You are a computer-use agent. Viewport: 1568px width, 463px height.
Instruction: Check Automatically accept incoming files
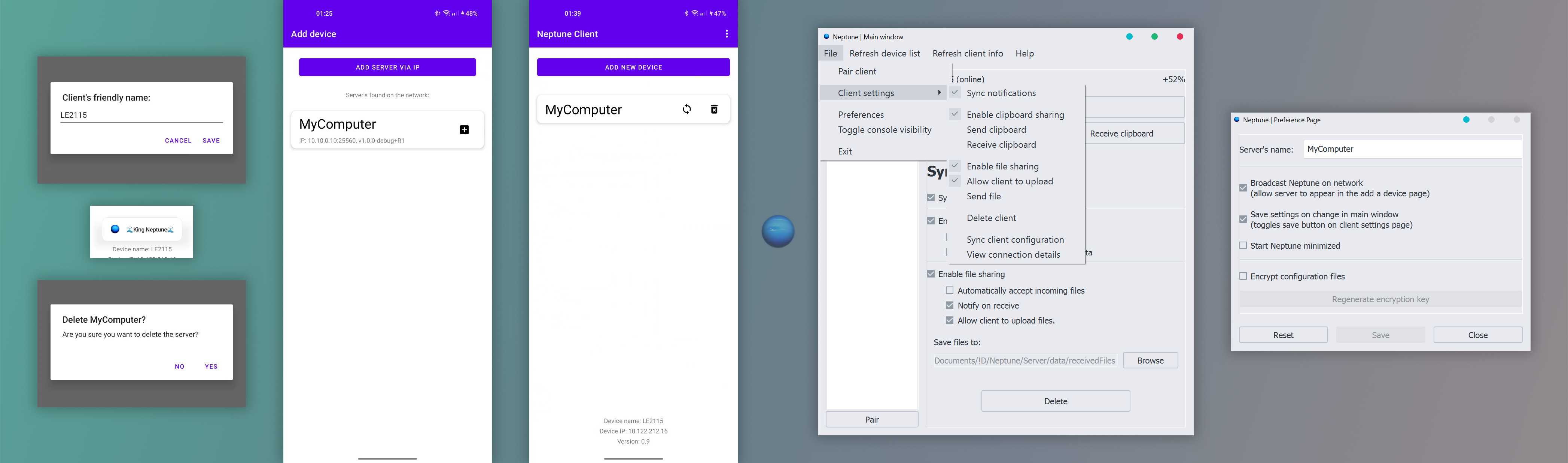950,291
